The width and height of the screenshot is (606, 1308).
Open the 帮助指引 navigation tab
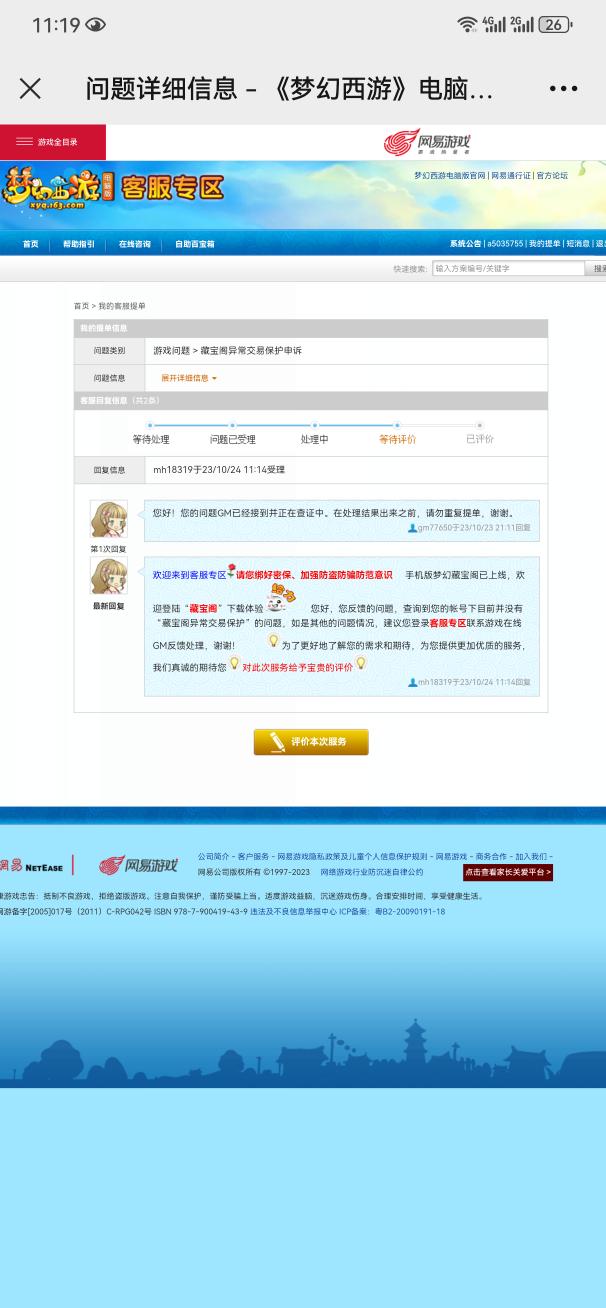(x=78, y=244)
